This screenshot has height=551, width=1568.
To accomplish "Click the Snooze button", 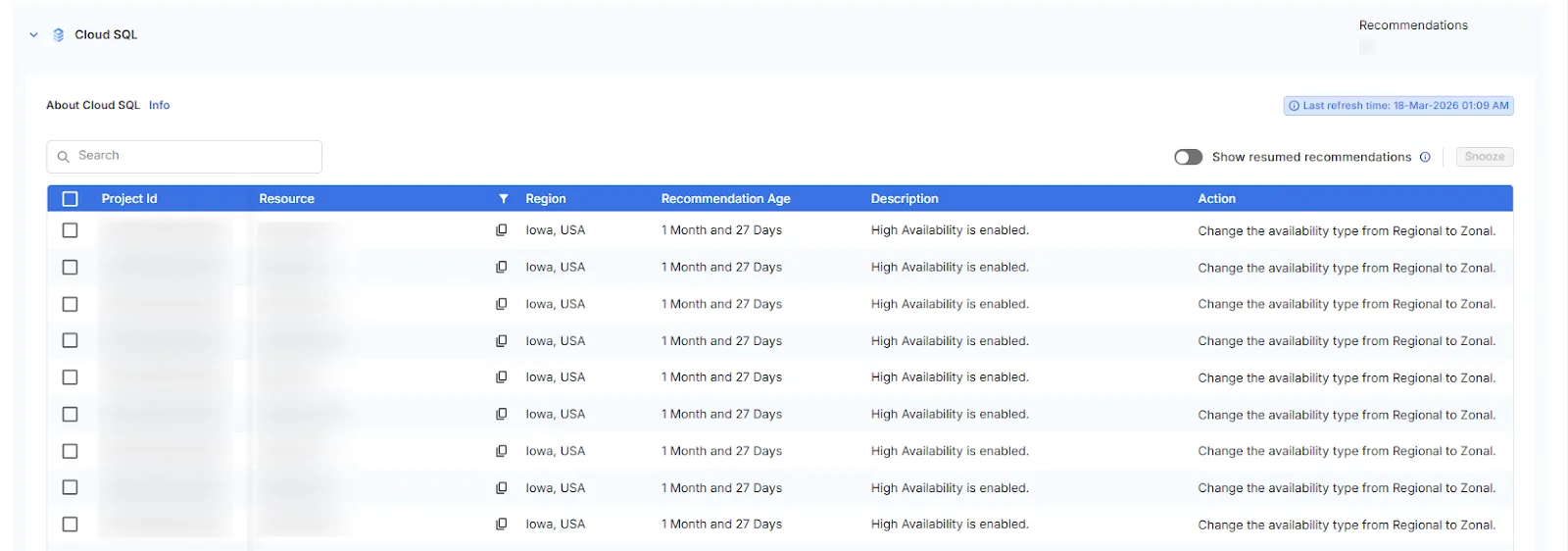I will pos(1485,157).
